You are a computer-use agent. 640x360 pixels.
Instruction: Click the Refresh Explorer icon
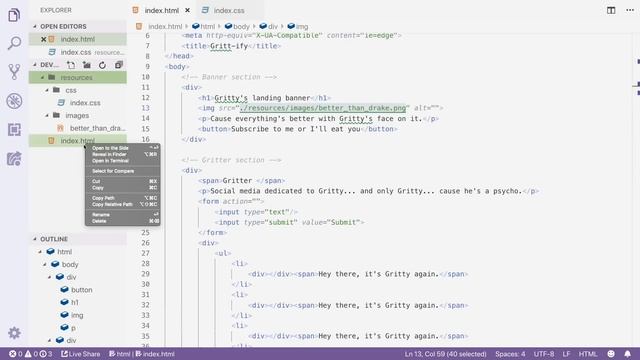click(102, 65)
